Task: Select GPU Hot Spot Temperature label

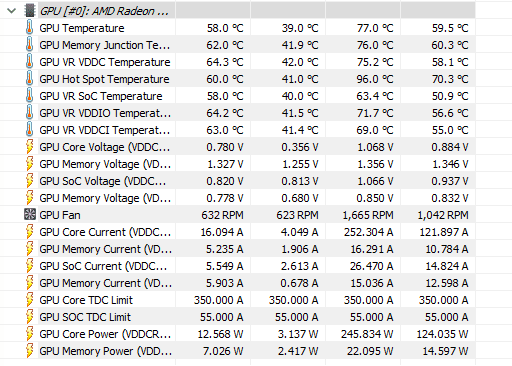Action: (104, 79)
